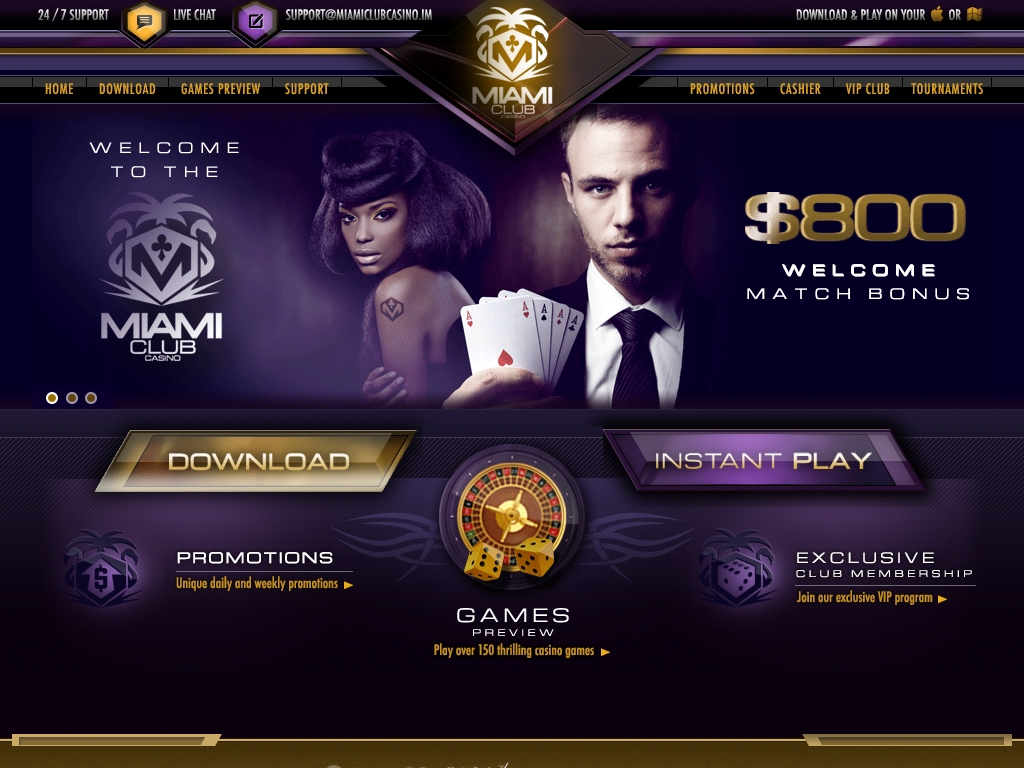Select the second banner slide dot
This screenshot has height=768, width=1024.
(72, 398)
